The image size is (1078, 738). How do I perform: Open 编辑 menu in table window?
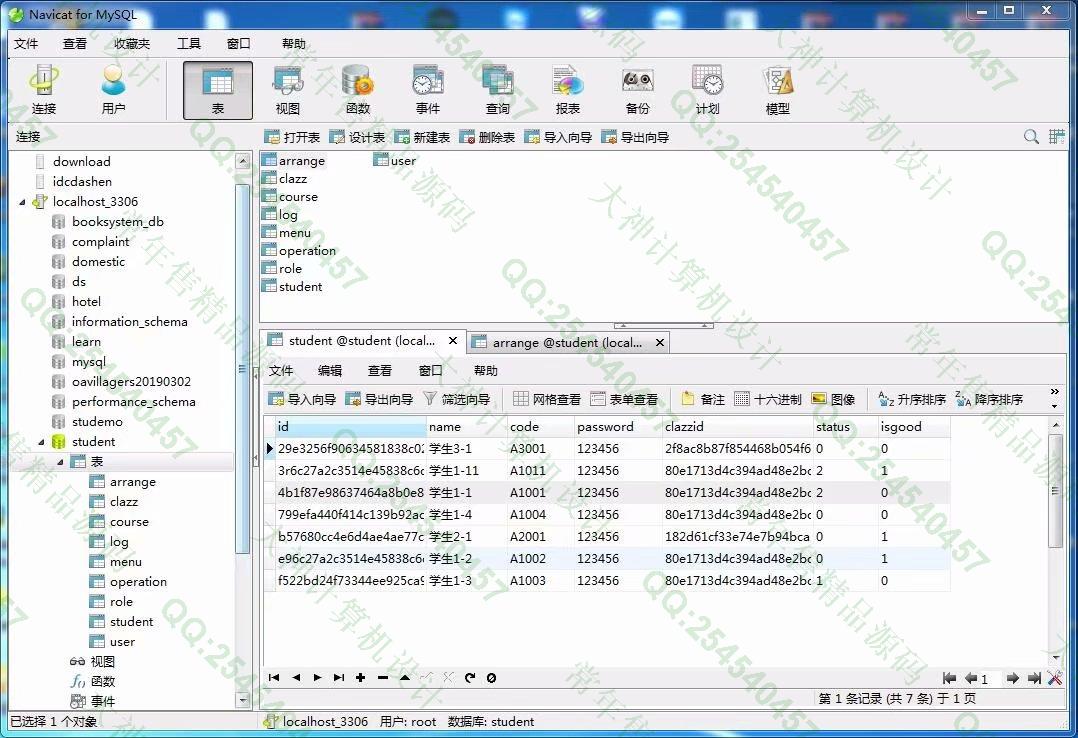pyautogui.click(x=330, y=371)
